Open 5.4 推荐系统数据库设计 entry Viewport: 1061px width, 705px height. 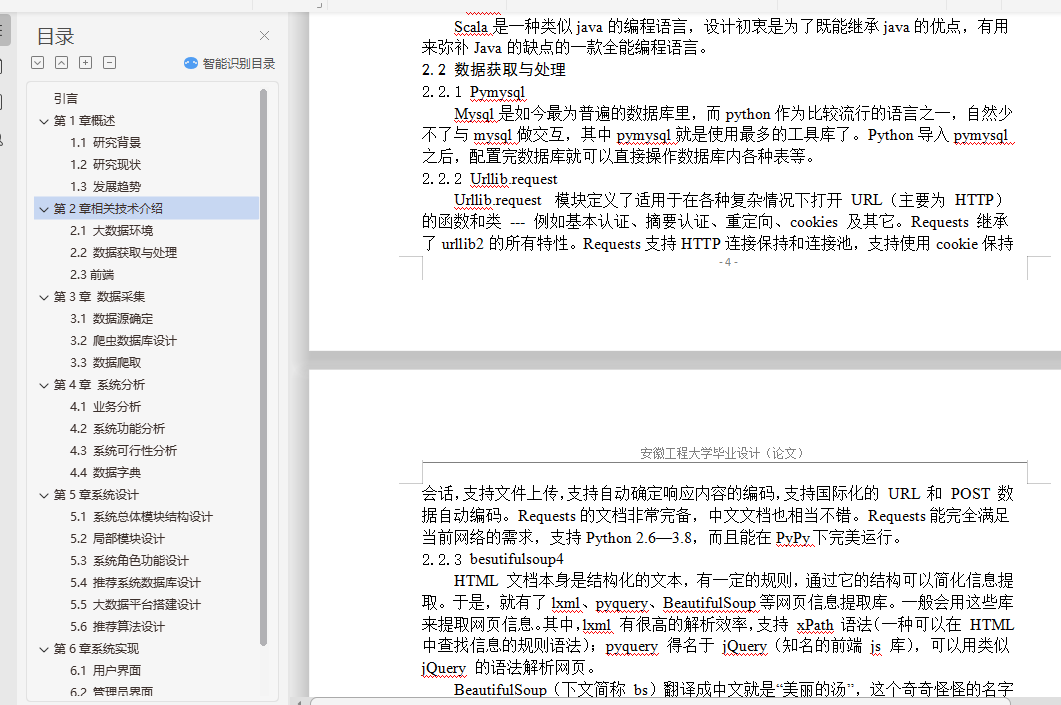pyautogui.click(x=135, y=583)
